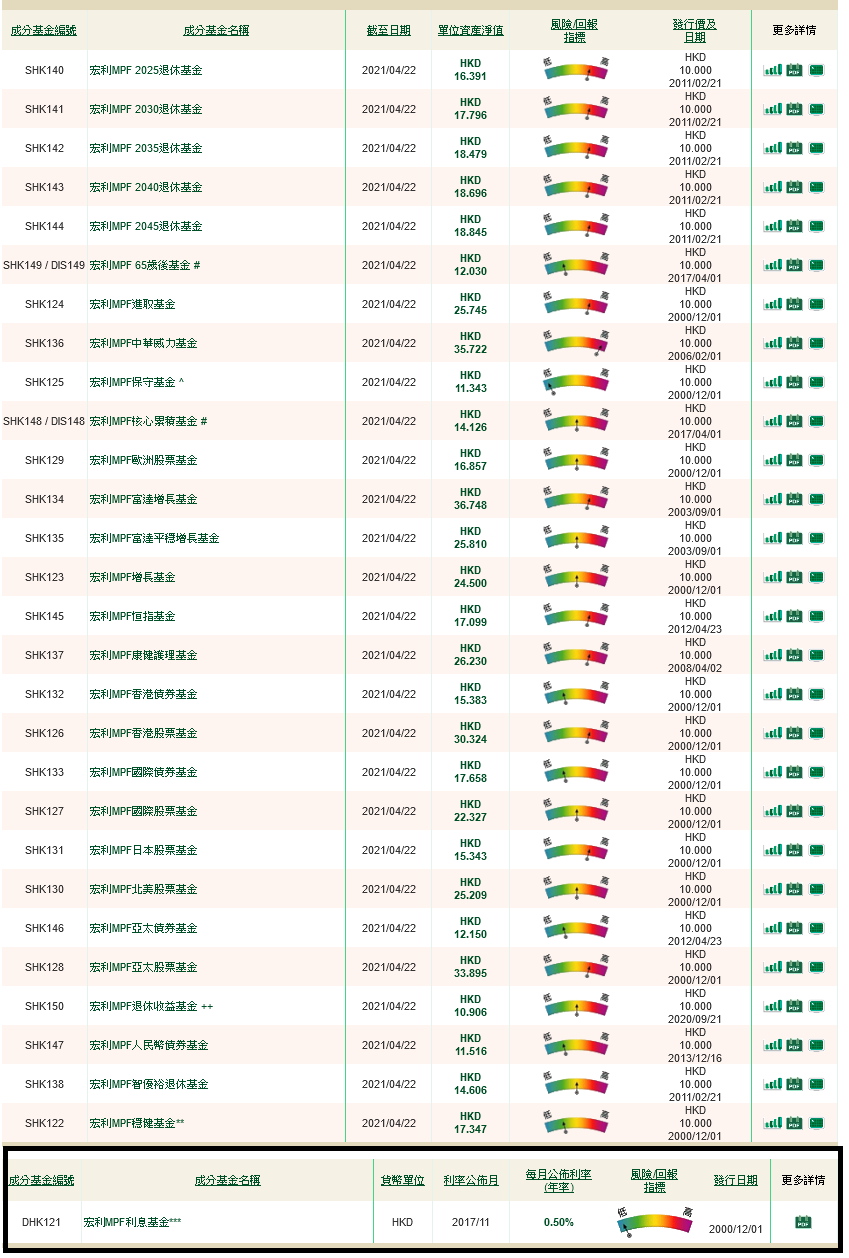Image resolution: width=849 pixels, height=1258 pixels.
Task: Open the price table icon for SHK150
Action: tap(817, 1006)
